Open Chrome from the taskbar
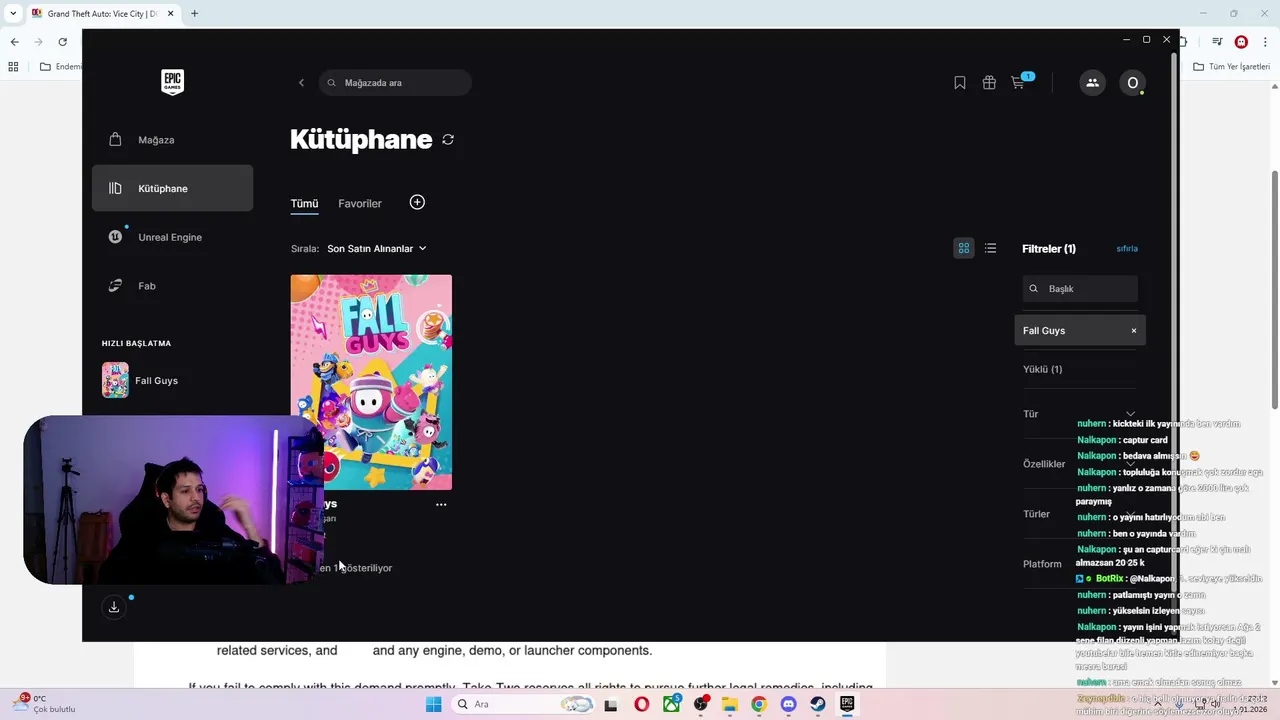This screenshot has width=1280, height=720. [760, 704]
